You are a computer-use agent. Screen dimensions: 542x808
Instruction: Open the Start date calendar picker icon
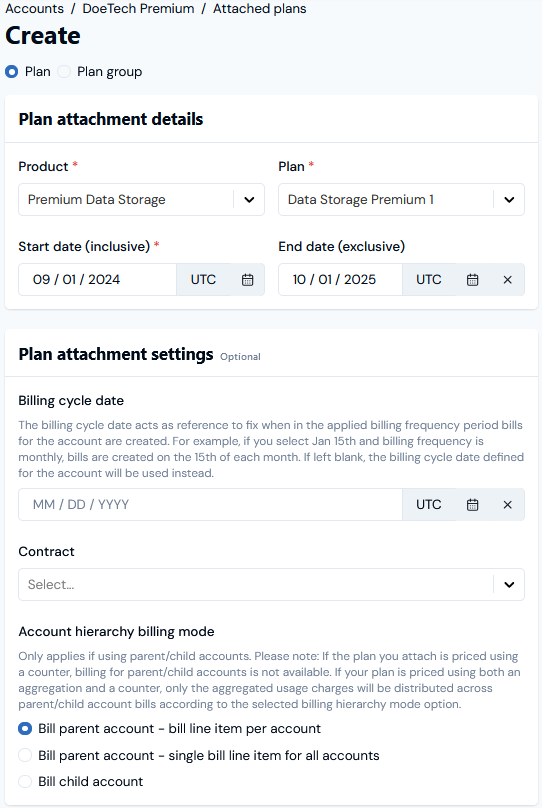[248, 280]
